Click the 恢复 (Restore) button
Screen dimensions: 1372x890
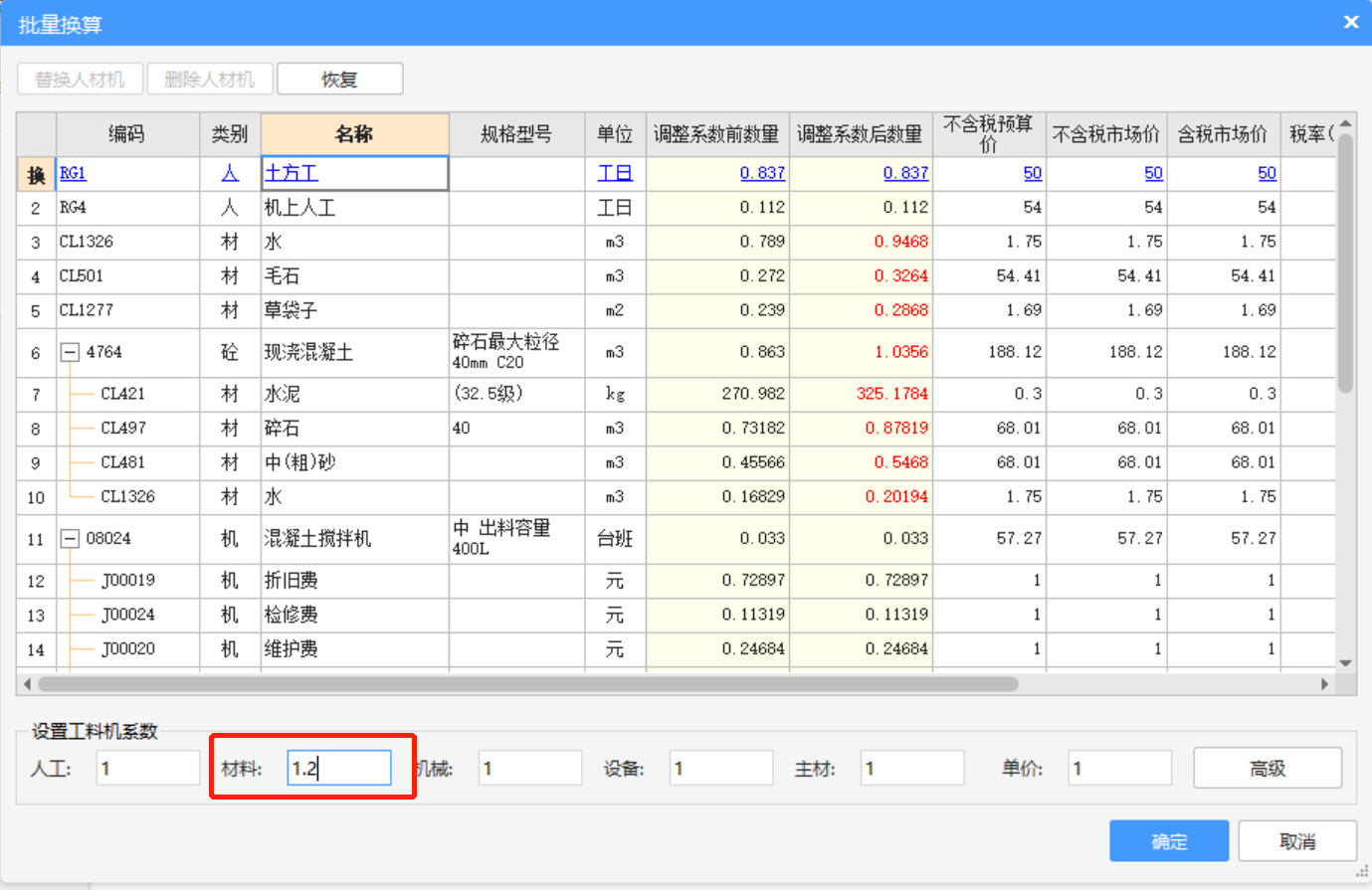click(x=339, y=78)
